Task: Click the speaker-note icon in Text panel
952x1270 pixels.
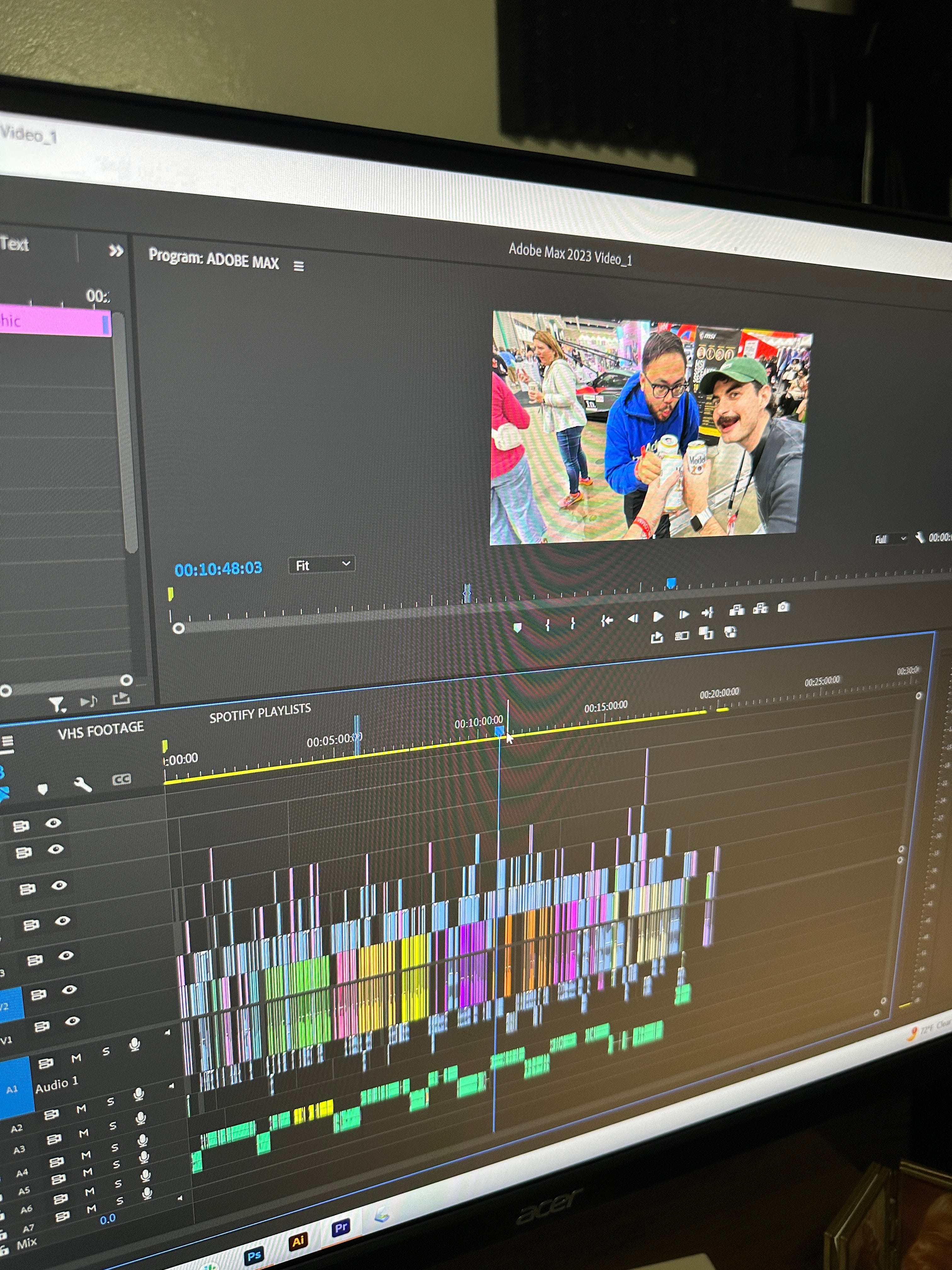Action: (x=88, y=701)
